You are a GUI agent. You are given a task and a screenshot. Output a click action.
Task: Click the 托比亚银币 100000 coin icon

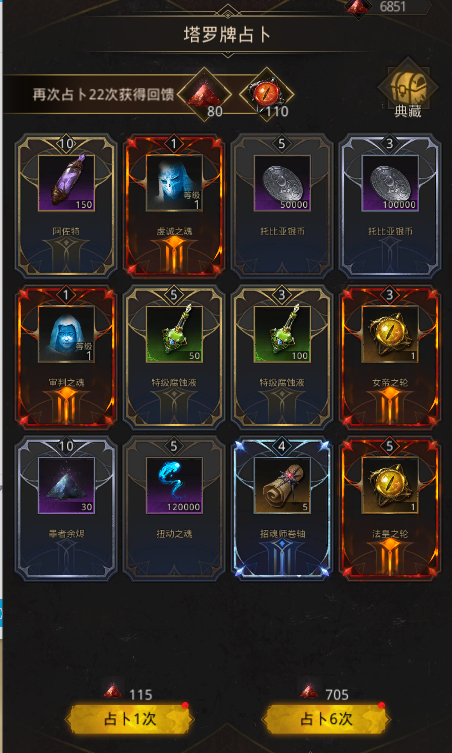tap(390, 183)
